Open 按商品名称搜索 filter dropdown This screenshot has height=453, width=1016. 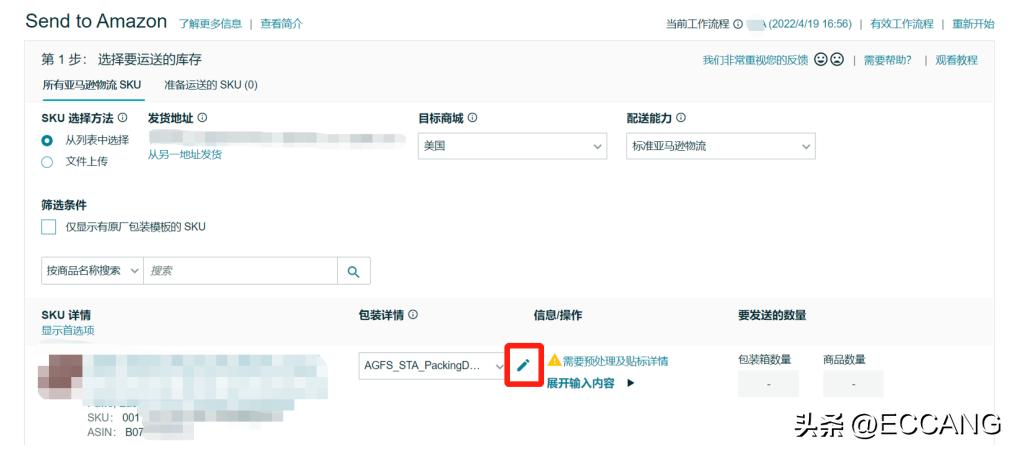(x=92, y=271)
